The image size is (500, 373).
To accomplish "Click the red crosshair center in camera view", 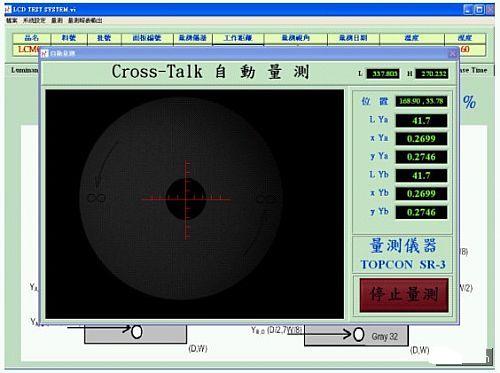I will [186, 199].
